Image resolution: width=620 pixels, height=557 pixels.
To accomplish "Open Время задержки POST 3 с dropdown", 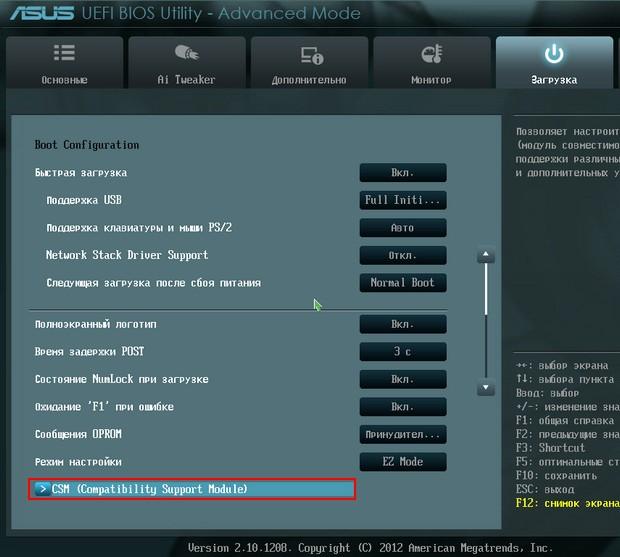I will tap(403, 351).
